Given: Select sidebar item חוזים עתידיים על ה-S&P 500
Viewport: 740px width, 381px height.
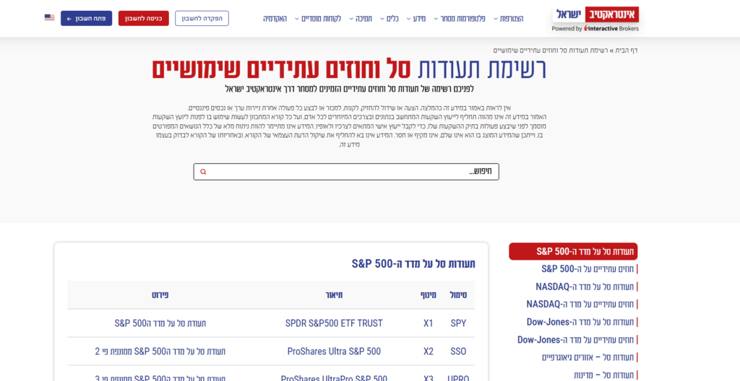Looking at the screenshot, I should [589, 269].
